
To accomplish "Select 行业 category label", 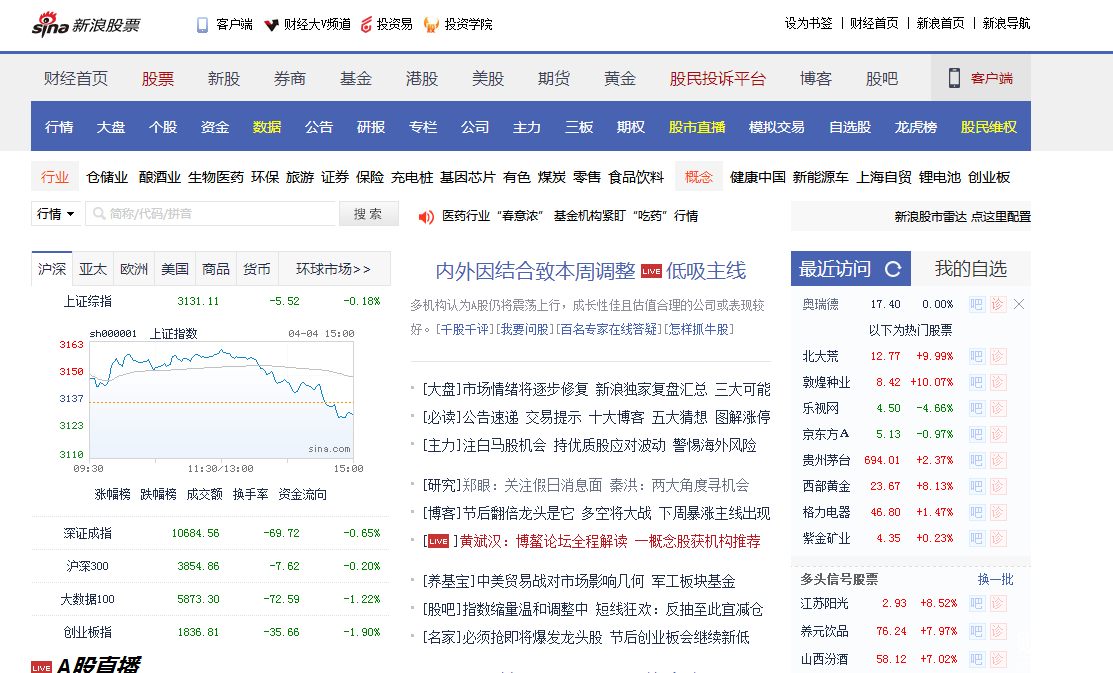I will (55, 177).
